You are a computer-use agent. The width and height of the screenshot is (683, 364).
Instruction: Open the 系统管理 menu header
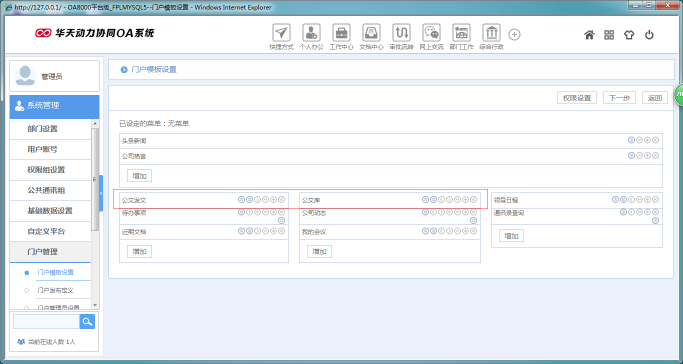click(x=54, y=105)
